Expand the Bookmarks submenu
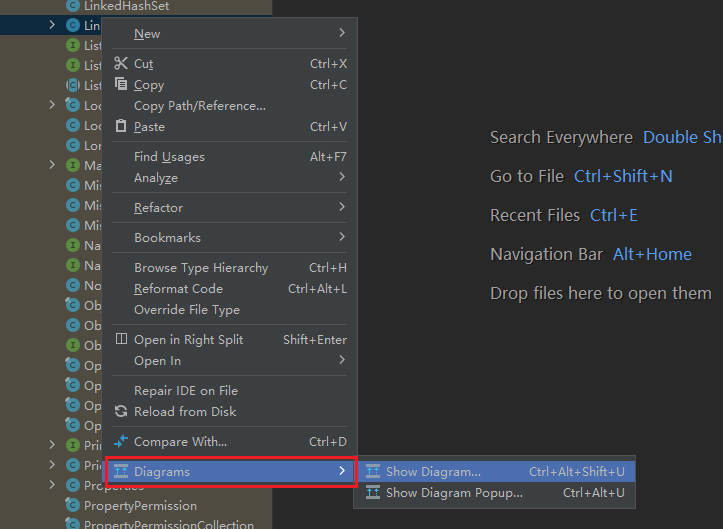This screenshot has width=723, height=529. (x=341, y=238)
